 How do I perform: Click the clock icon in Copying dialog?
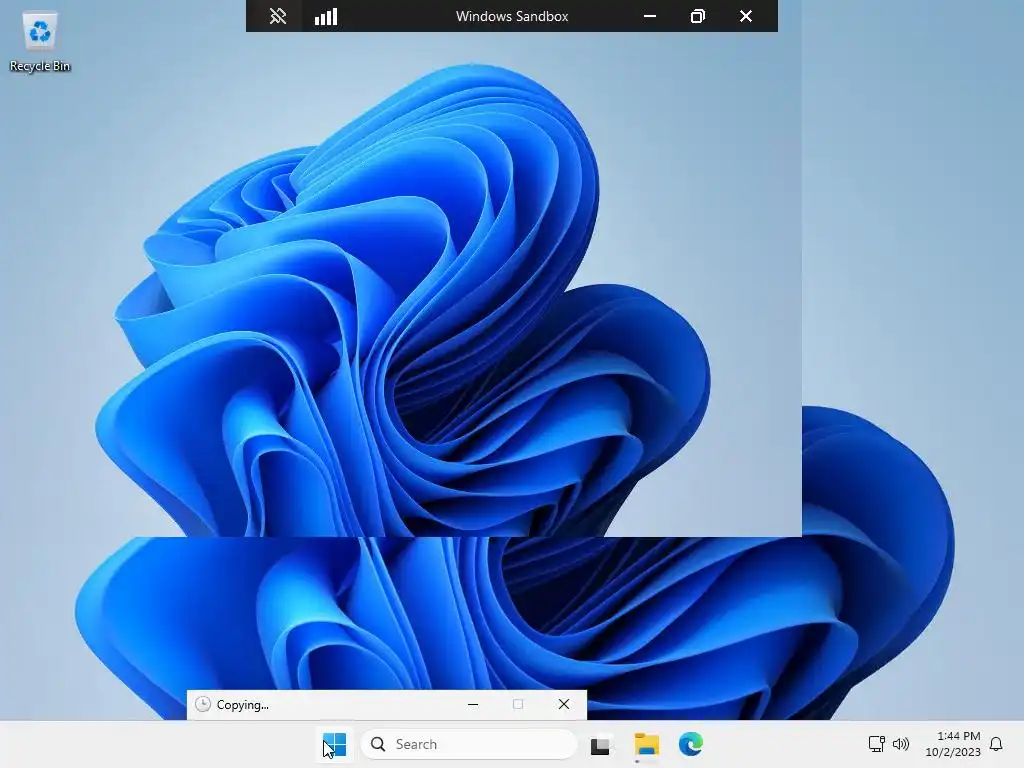tap(203, 704)
